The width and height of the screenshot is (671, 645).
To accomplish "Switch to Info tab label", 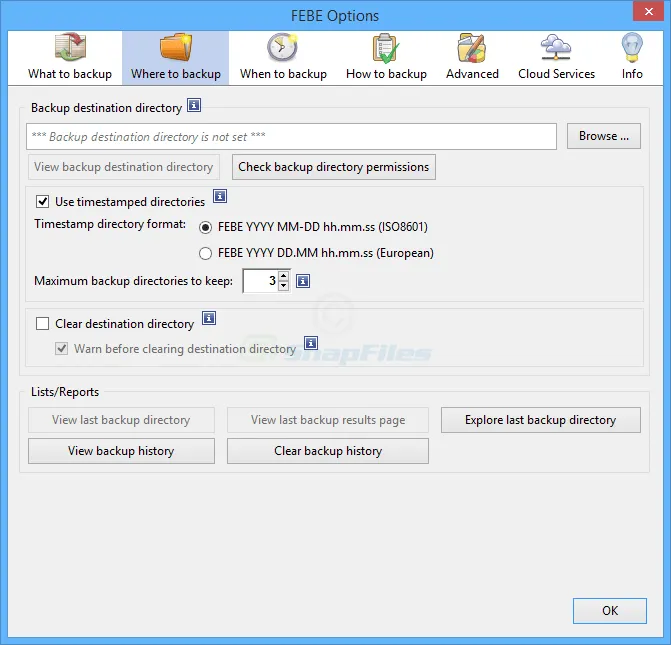I will coord(632,74).
